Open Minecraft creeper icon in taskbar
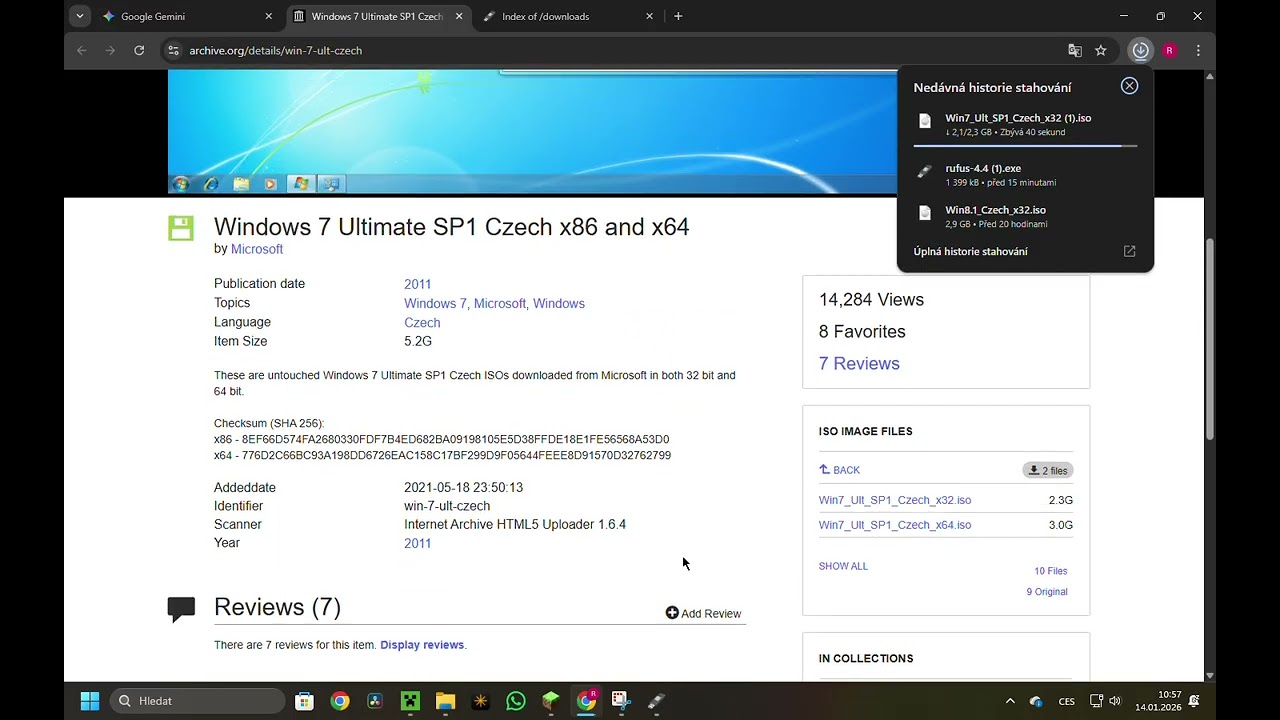 pyautogui.click(x=410, y=701)
